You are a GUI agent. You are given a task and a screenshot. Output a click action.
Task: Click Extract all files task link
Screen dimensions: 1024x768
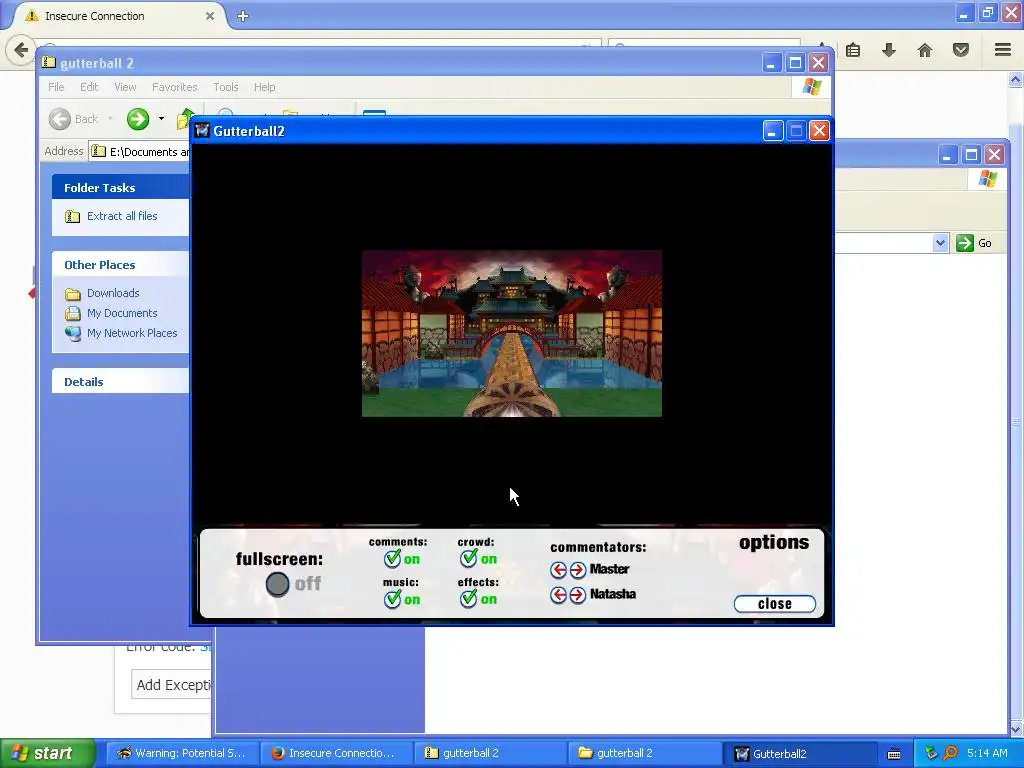[x=122, y=216]
